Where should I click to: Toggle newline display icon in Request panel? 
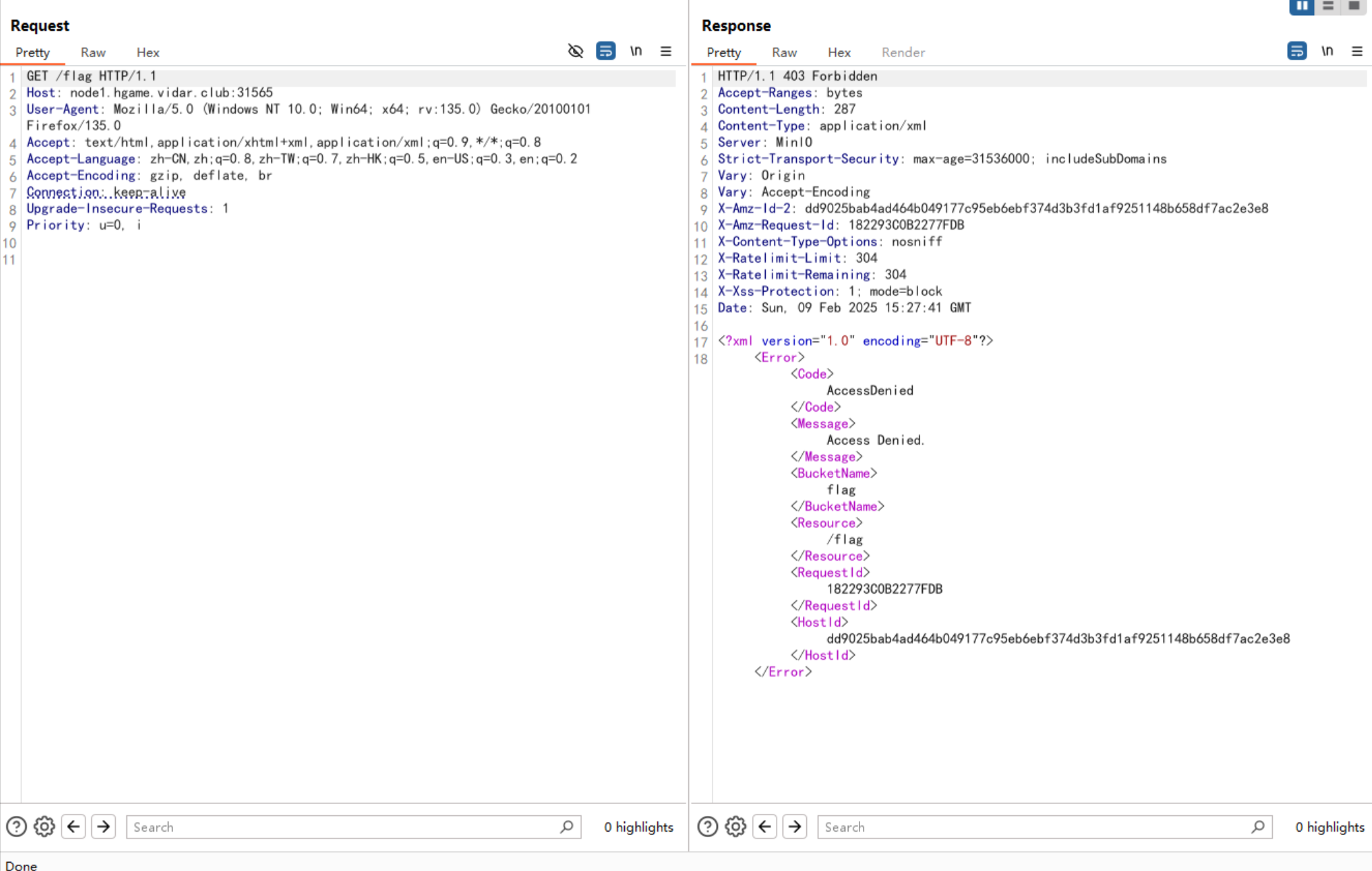click(x=636, y=51)
